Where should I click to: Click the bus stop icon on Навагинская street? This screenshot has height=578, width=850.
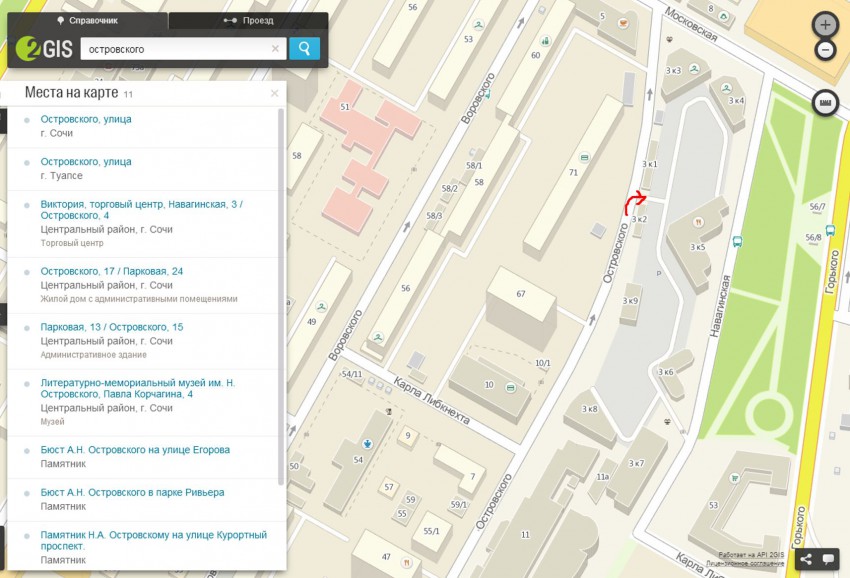coord(738,241)
